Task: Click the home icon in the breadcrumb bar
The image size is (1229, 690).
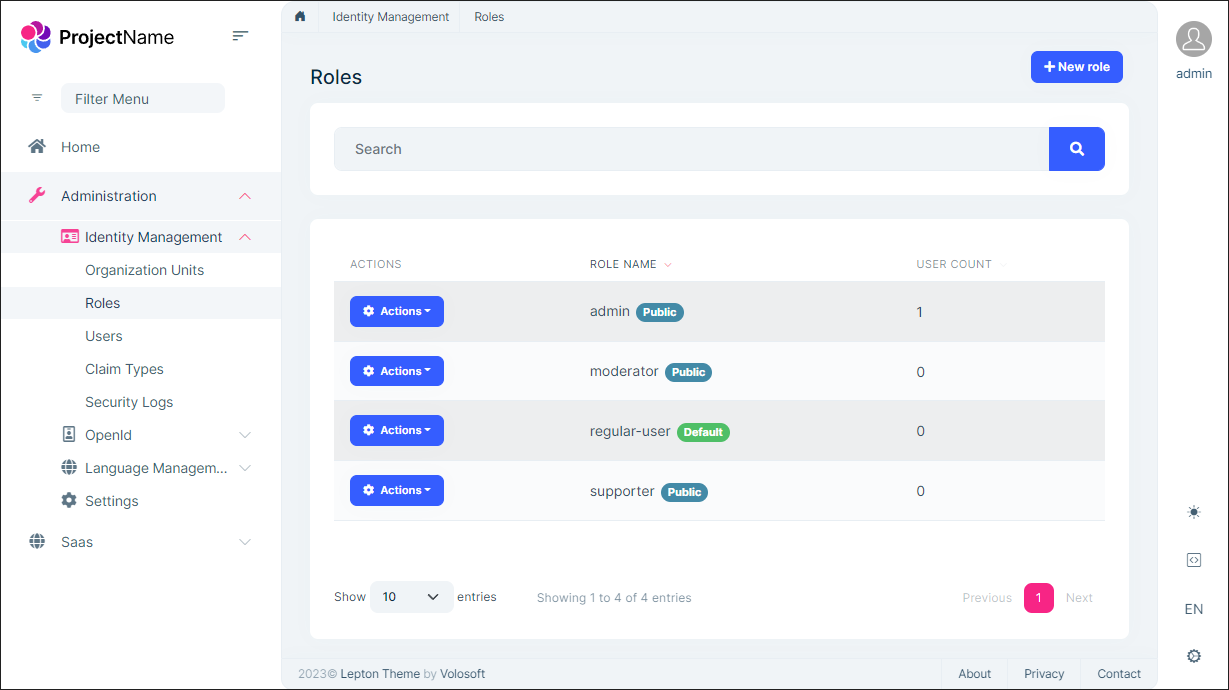Action: coord(299,17)
